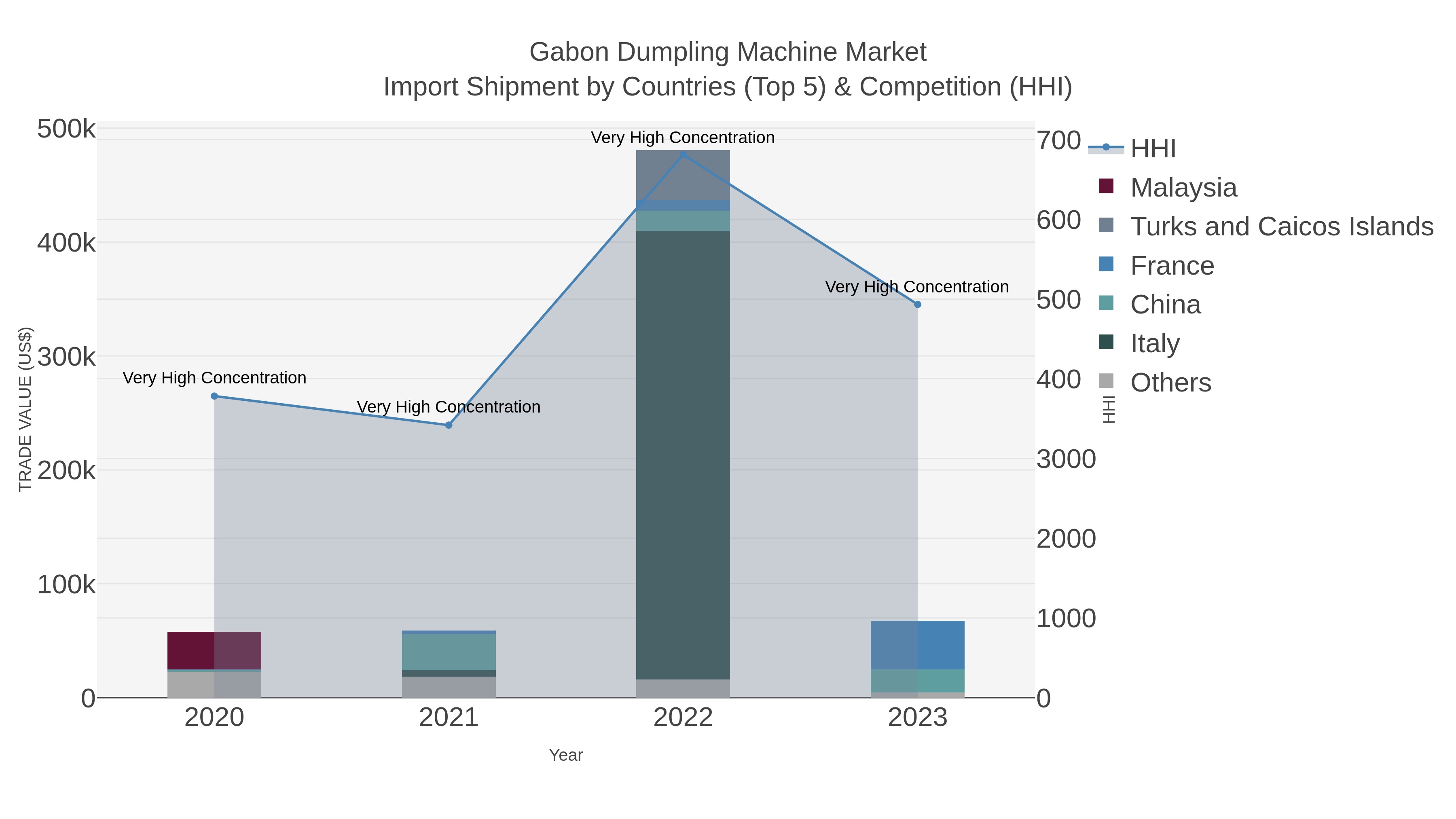
Task: Click the 200k left axis tick label
Action: [x=66, y=470]
